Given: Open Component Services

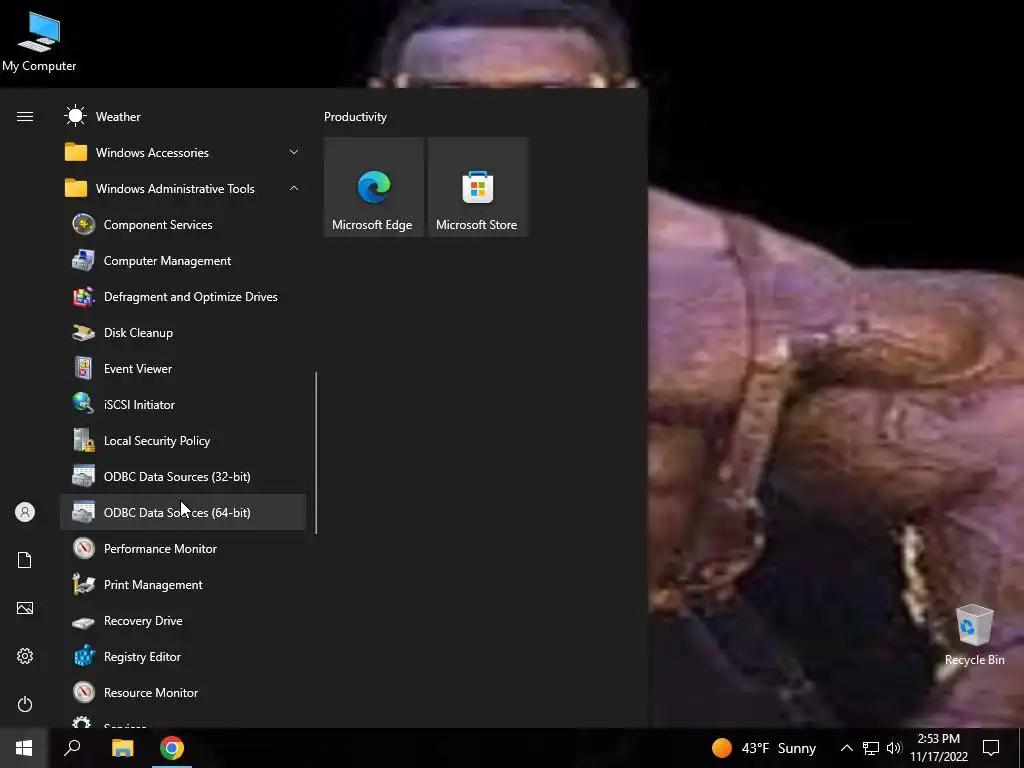Looking at the screenshot, I should (183, 225).
